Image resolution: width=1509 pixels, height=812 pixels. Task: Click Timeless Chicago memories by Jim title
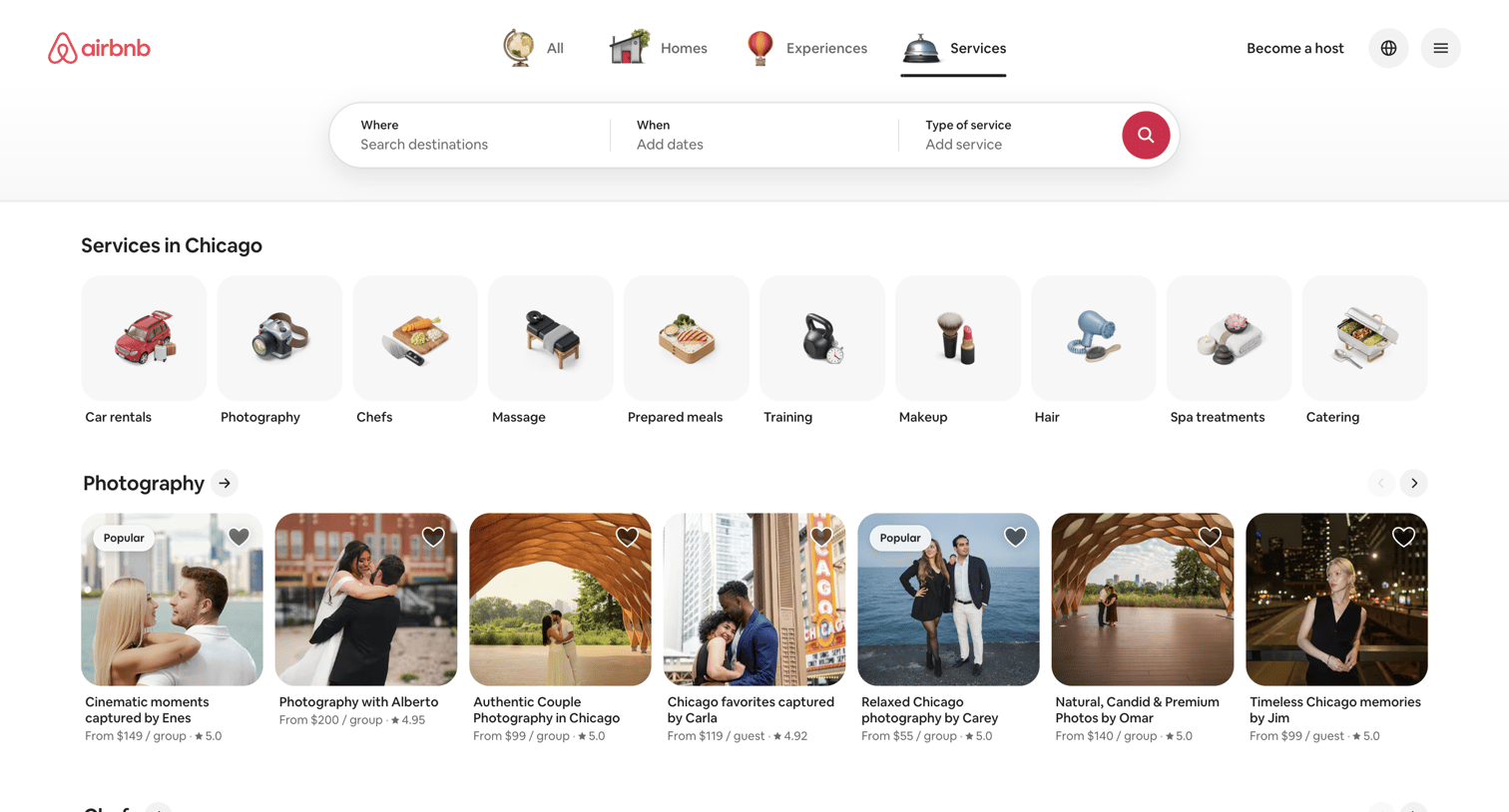pyautogui.click(x=1334, y=710)
